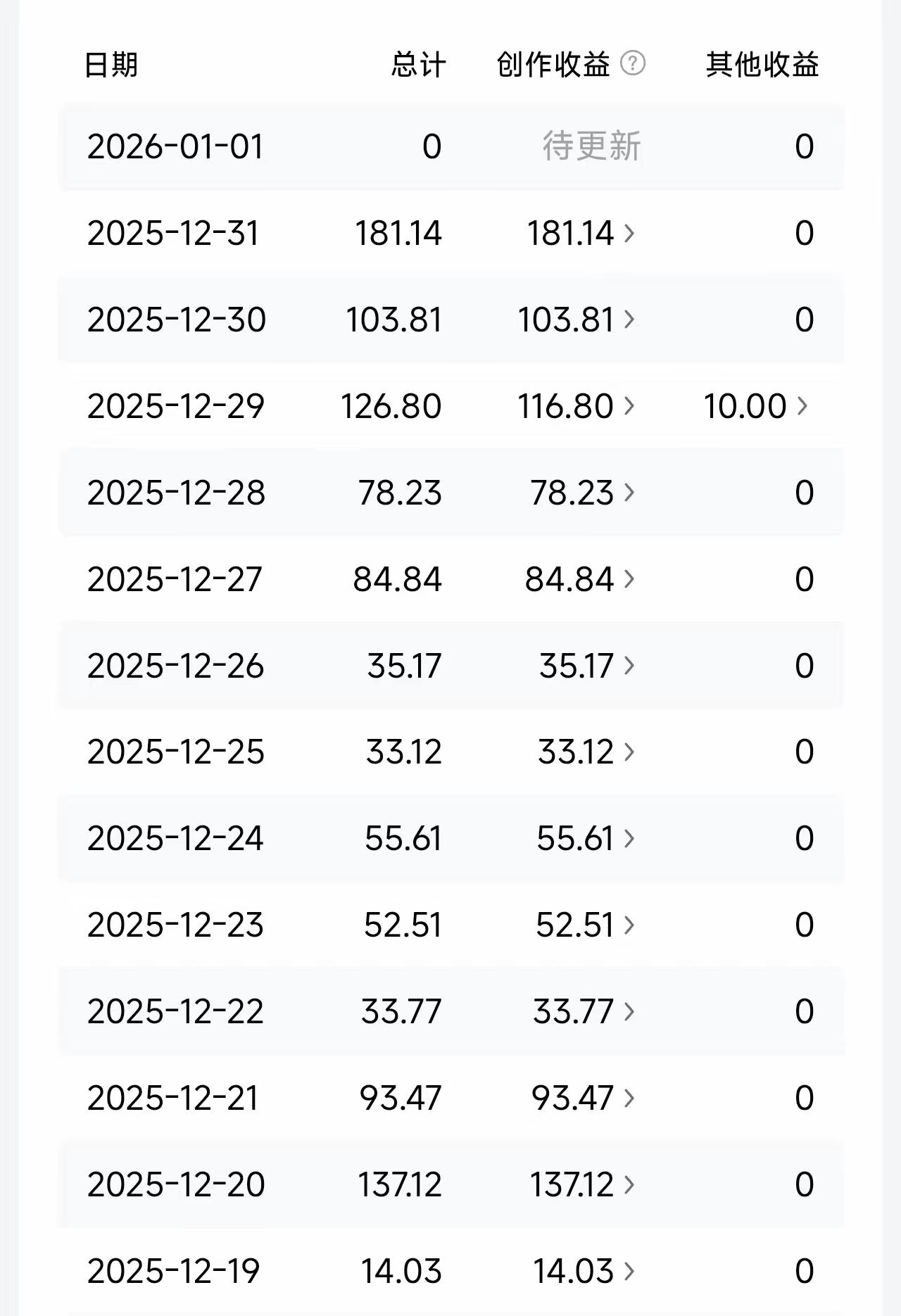901x1316 pixels.
Task: Click the 其他收益 column header
Action: pos(762,65)
